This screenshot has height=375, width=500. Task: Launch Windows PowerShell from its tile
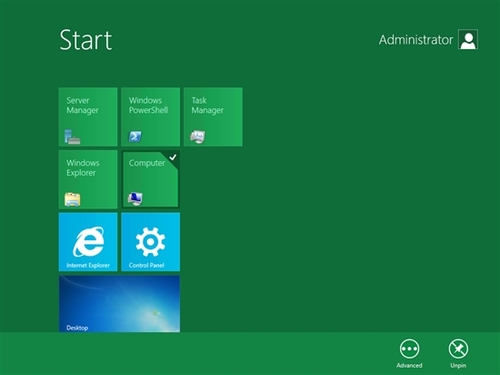coord(151,117)
